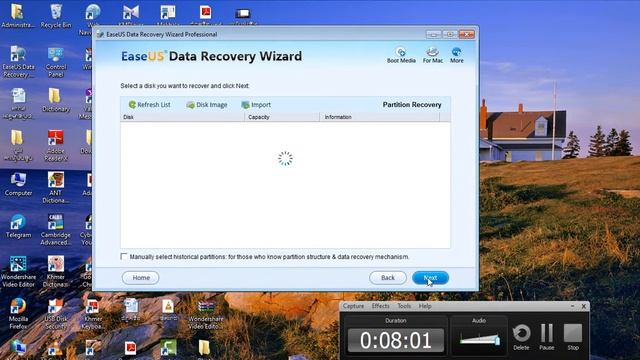Open the More icon in header
Screen dimensions: 640x360
click(457, 55)
